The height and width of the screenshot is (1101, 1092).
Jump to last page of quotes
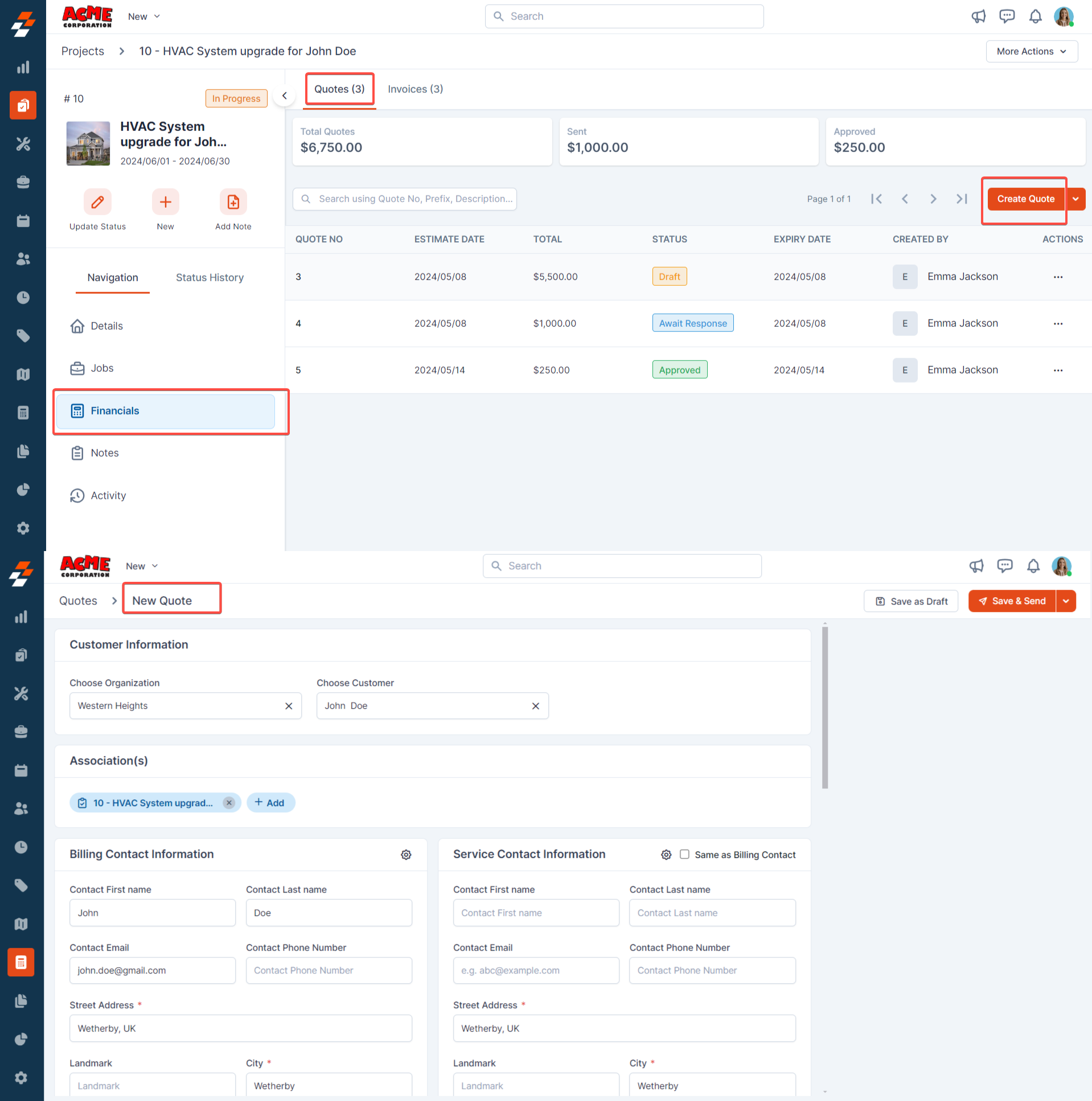[x=962, y=199]
